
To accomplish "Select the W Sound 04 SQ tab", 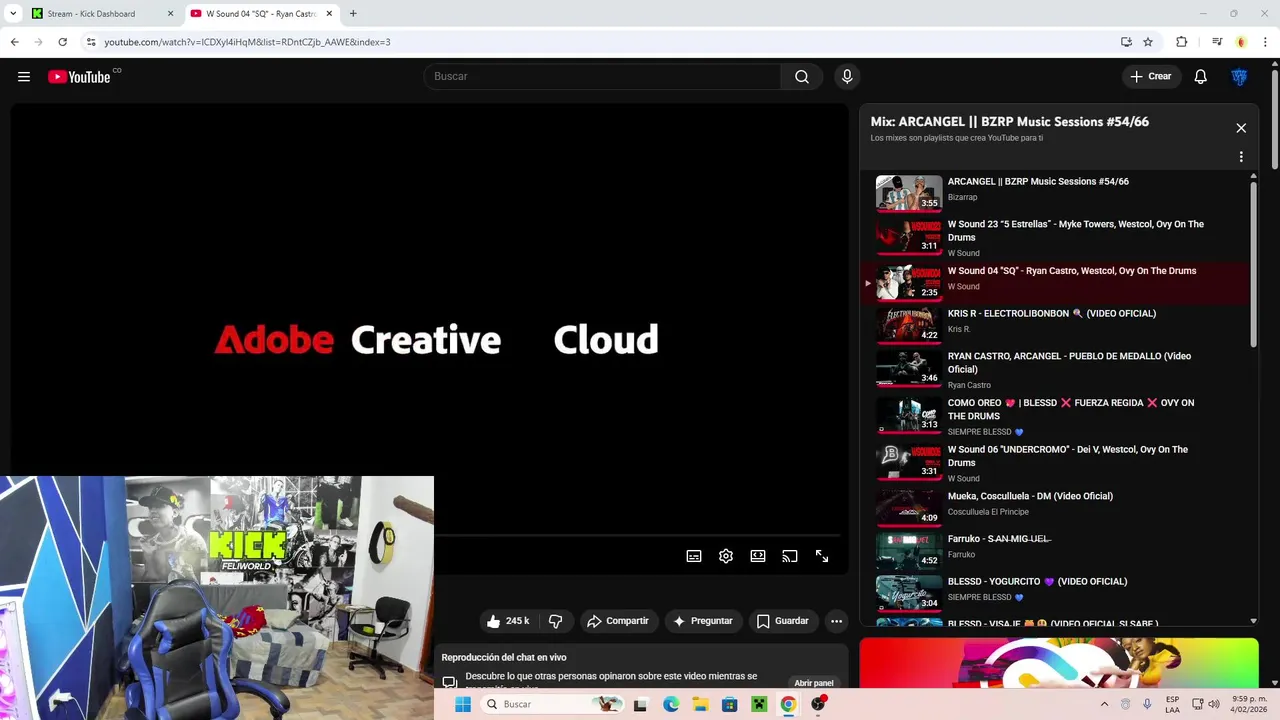I will click(260, 14).
